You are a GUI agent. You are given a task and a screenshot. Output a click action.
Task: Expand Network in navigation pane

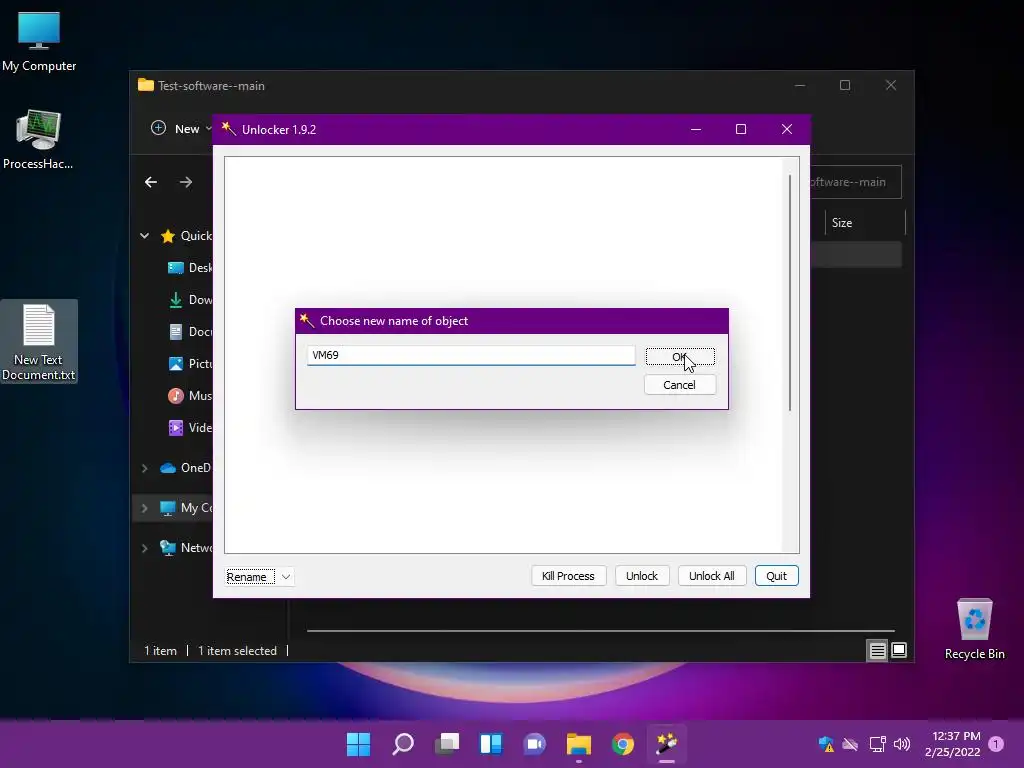145,548
